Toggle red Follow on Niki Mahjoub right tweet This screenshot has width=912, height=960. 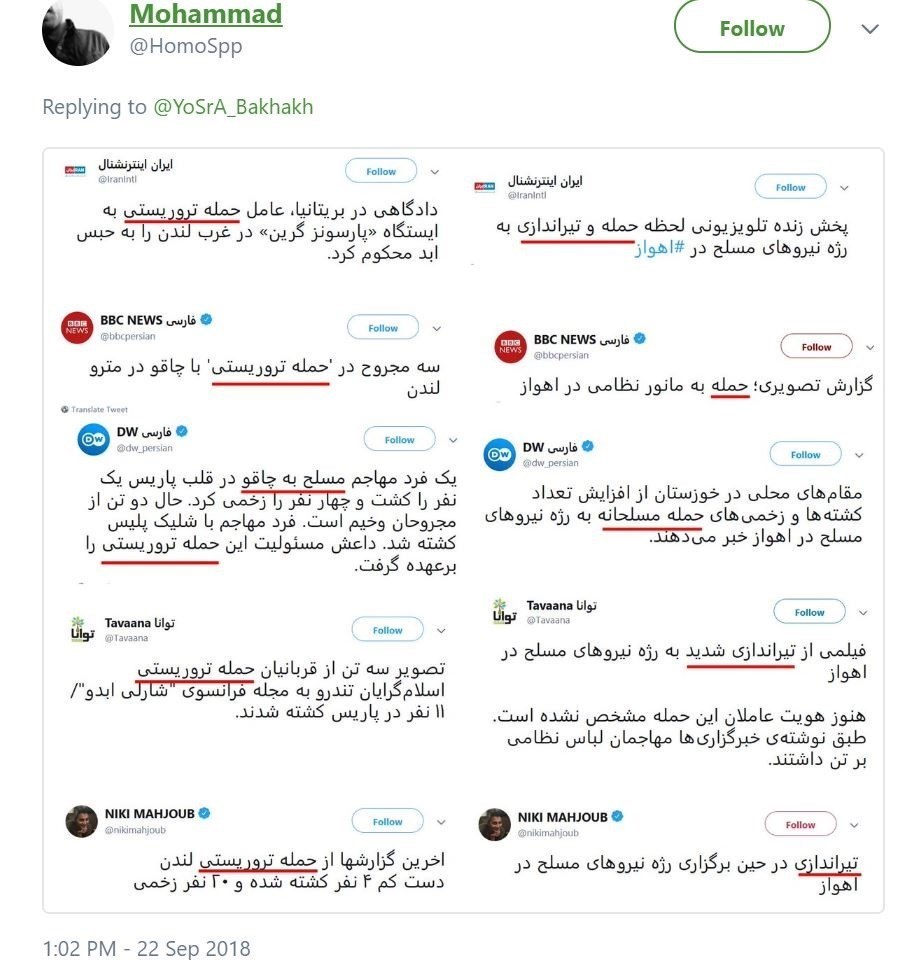click(800, 825)
